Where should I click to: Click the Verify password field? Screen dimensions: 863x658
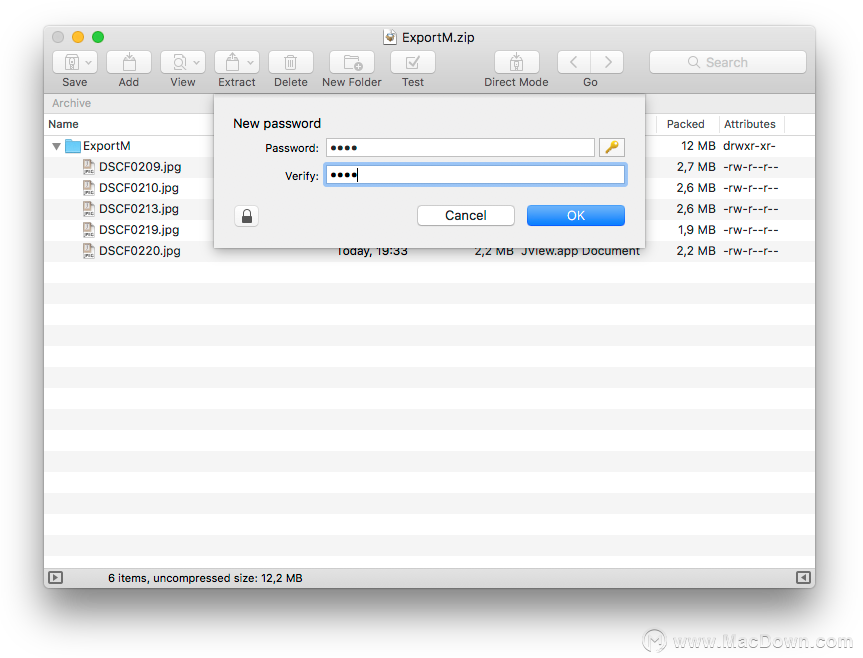coord(476,175)
